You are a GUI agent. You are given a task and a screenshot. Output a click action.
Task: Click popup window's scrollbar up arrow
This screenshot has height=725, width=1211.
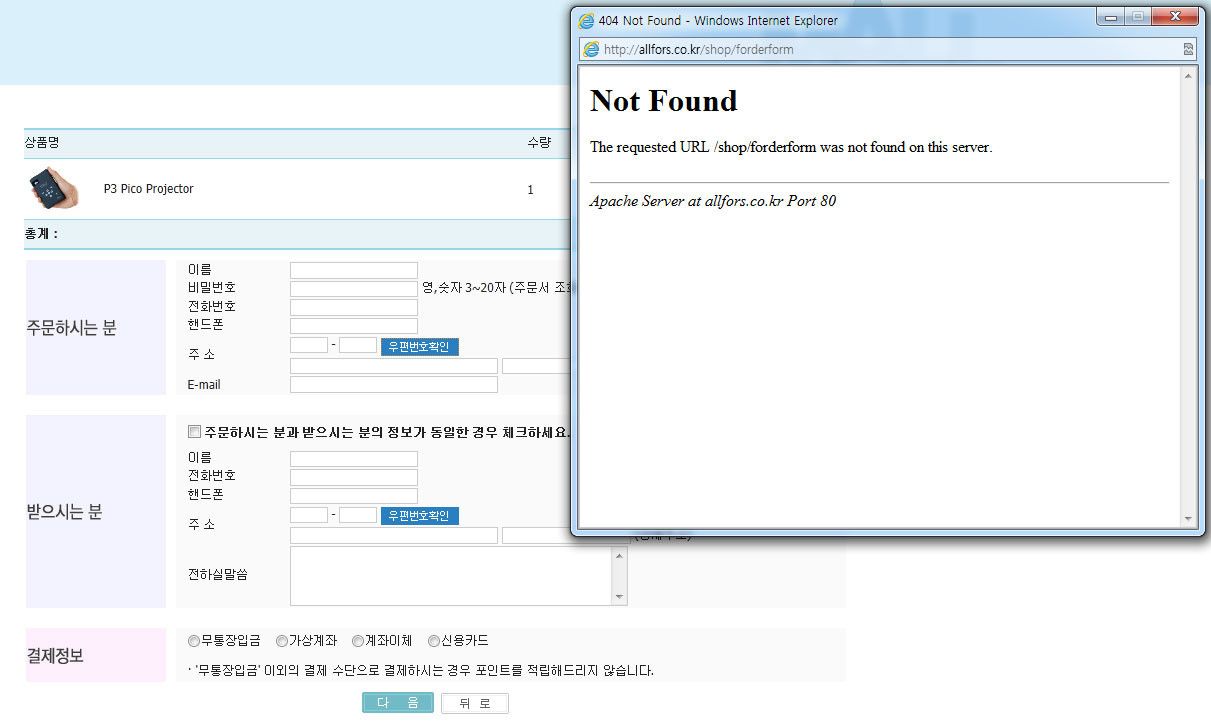tap(1188, 76)
